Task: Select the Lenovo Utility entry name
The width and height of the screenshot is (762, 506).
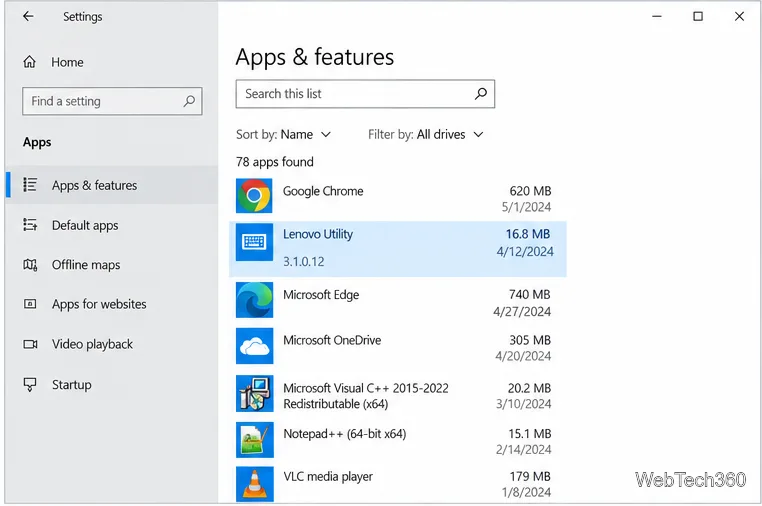Action: coord(318,234)
